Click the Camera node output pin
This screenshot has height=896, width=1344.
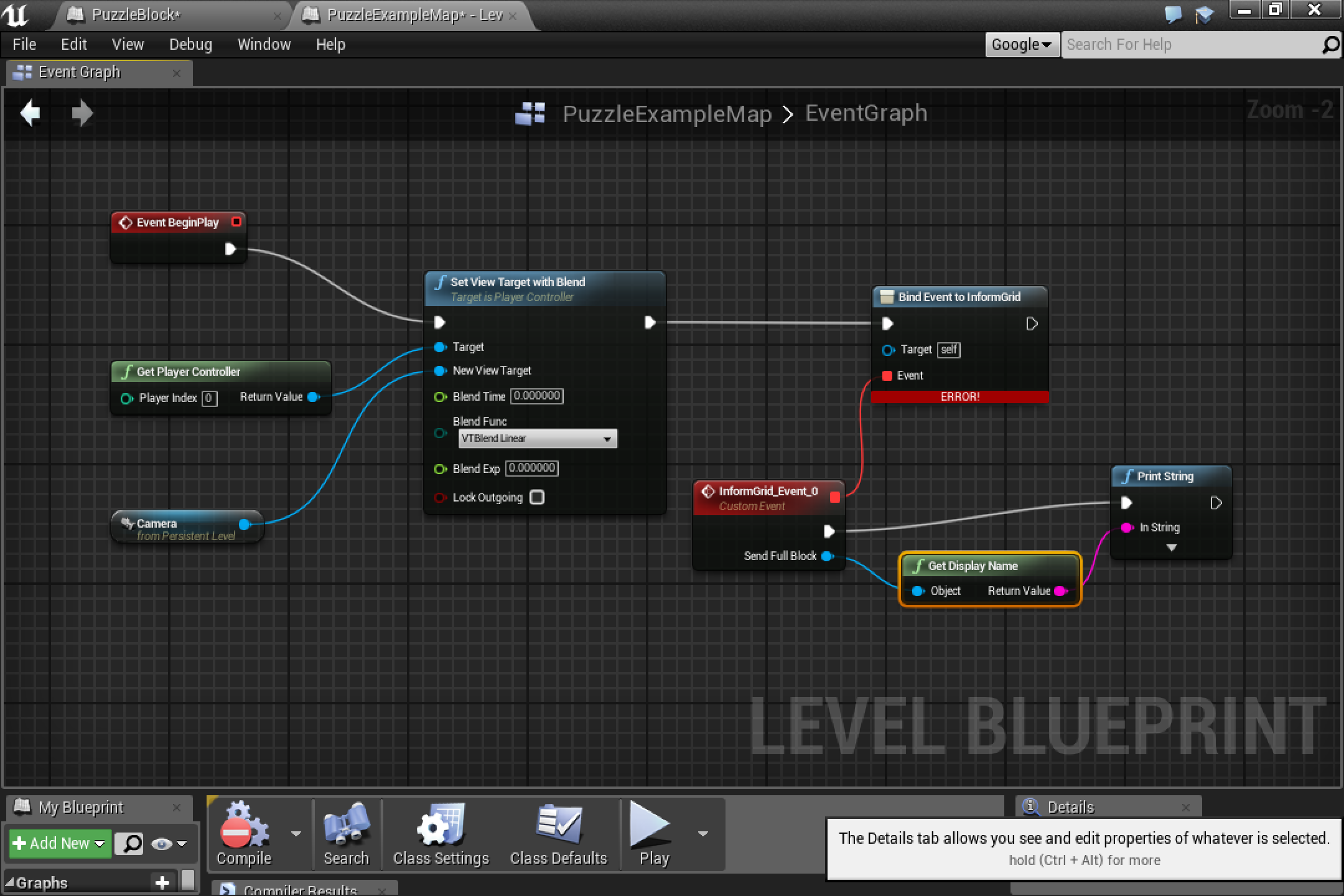245,524
